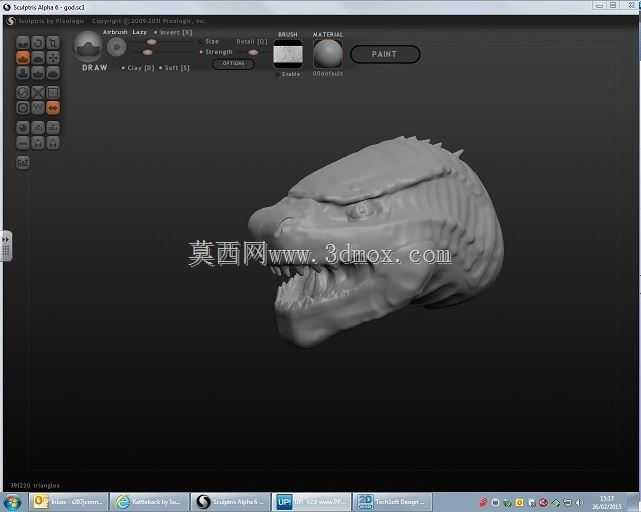The image size is (641, 512).
Task: Select the Inflate brush tool
Action: tap(23, 73)
